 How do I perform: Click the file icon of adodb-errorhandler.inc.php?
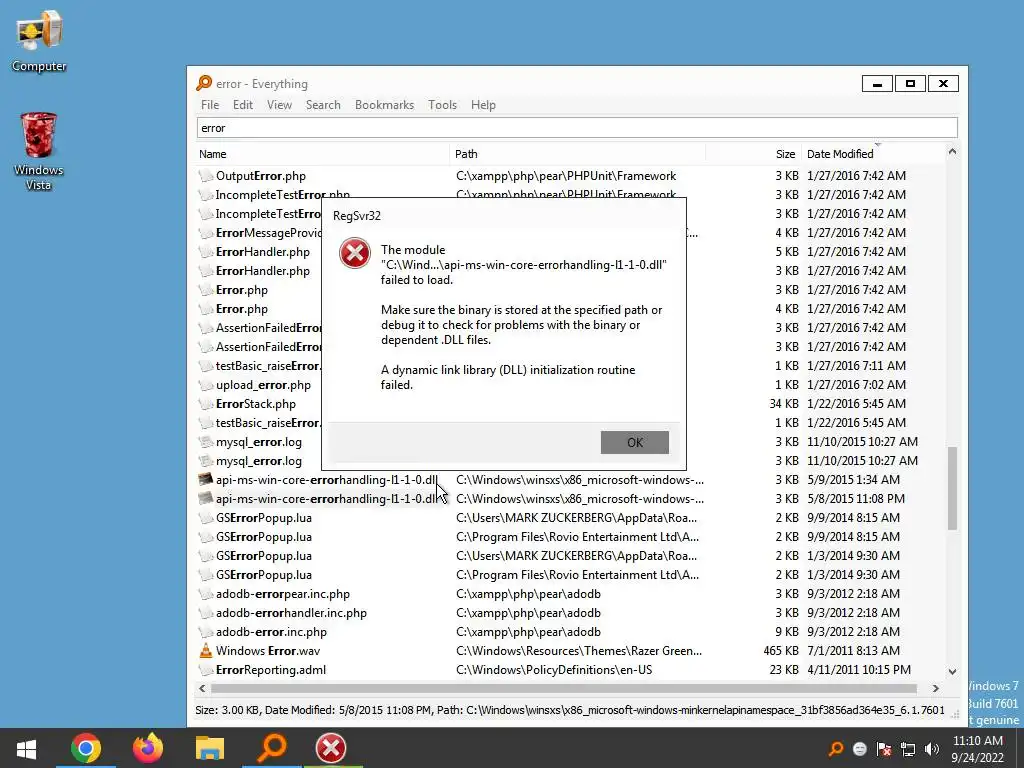coord(206,613)
